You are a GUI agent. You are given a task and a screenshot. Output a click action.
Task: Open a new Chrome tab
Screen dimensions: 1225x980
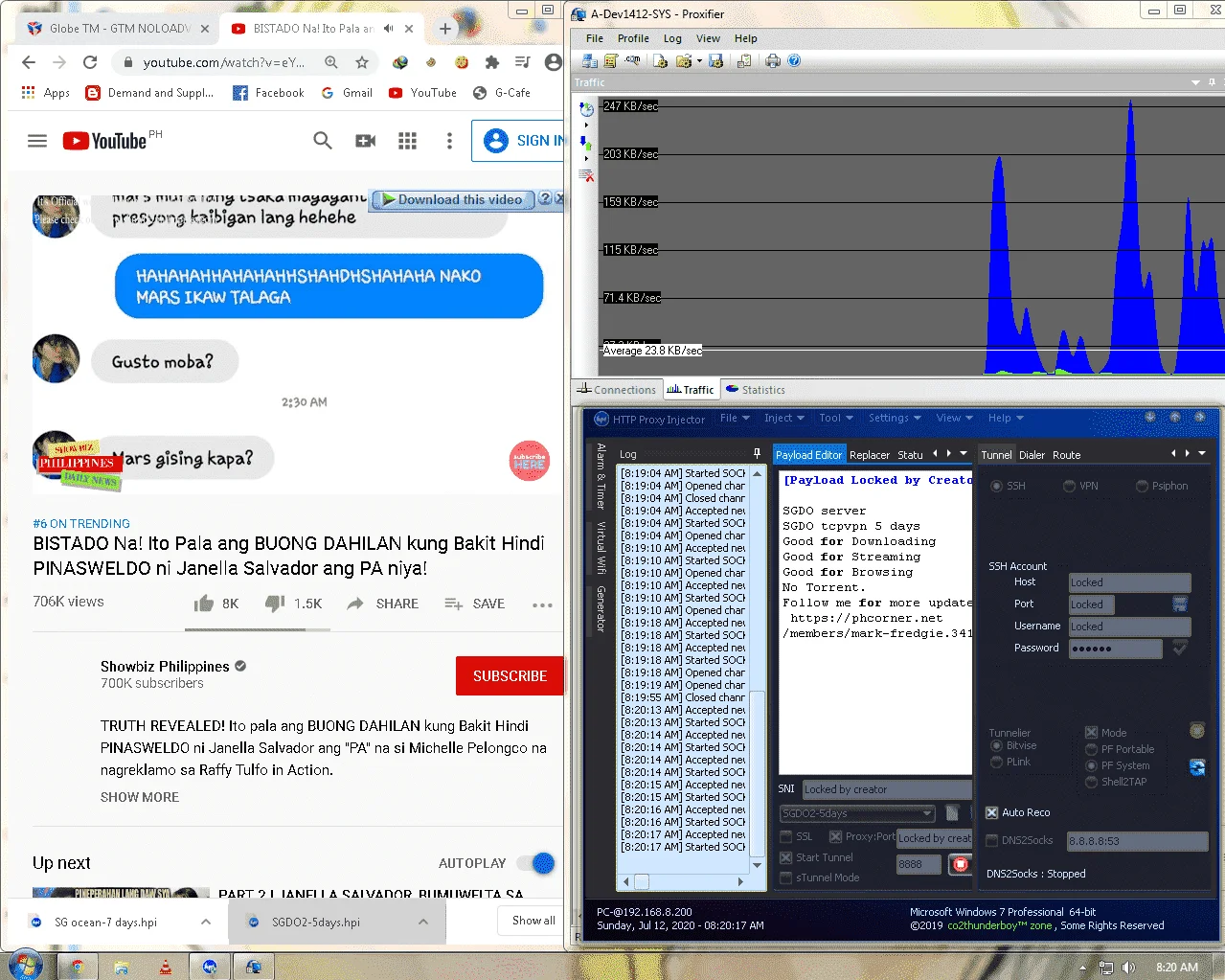(445, 29)
